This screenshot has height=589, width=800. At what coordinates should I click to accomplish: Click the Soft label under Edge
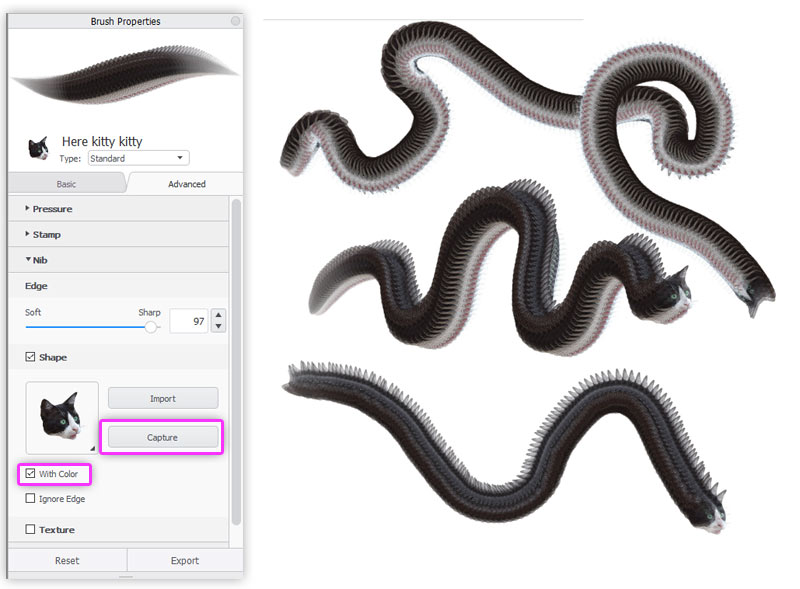tap(33, 312)
